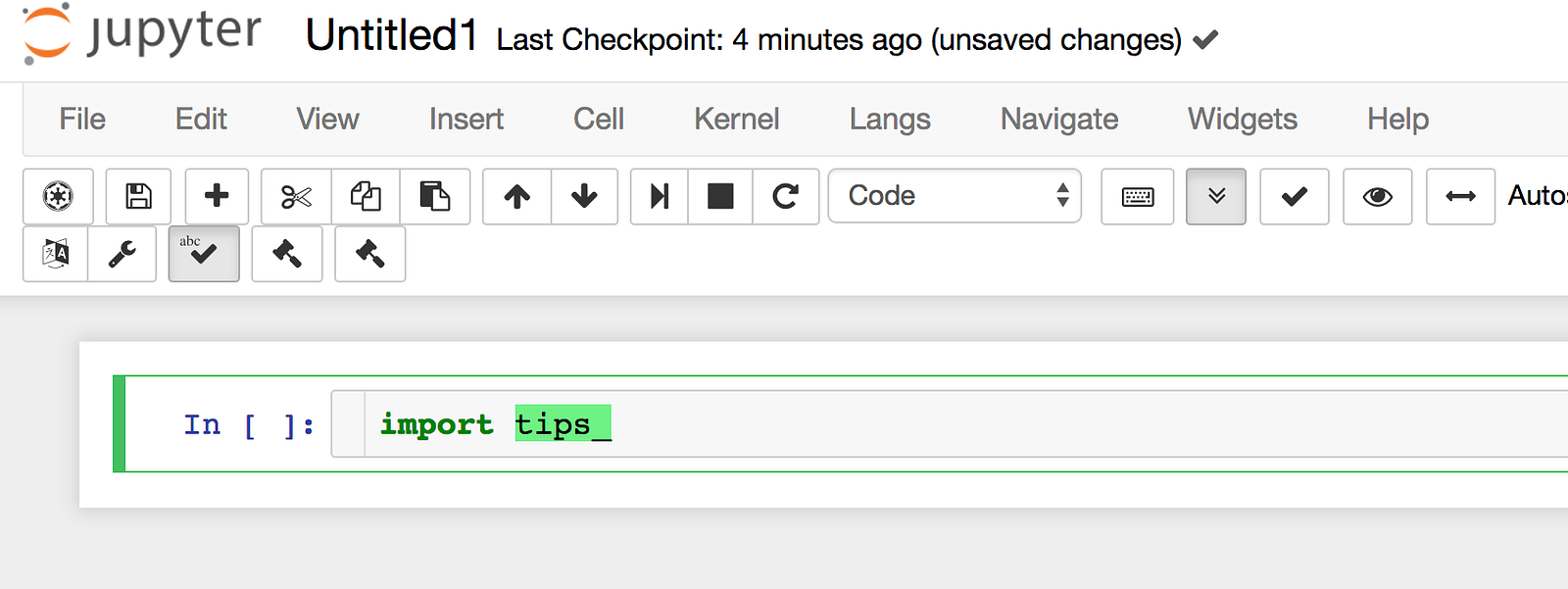Click inside the import tips_ code cell
The height and width of the screenshot is (589, 1568).
pyautogui.click(x=882, y=424)
